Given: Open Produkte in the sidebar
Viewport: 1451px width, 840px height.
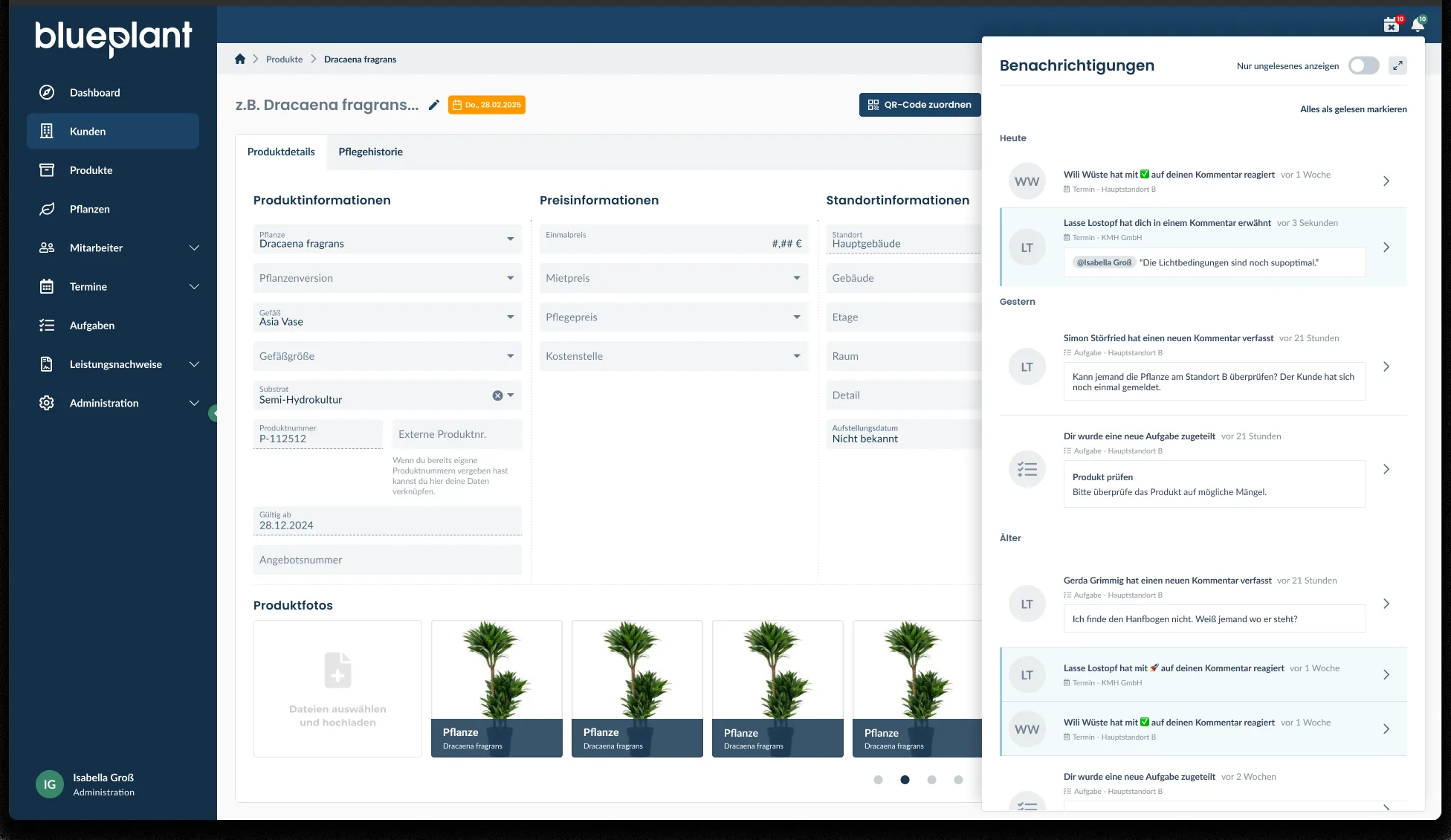Looking at the screenshot, I should [x=113, y=170].
